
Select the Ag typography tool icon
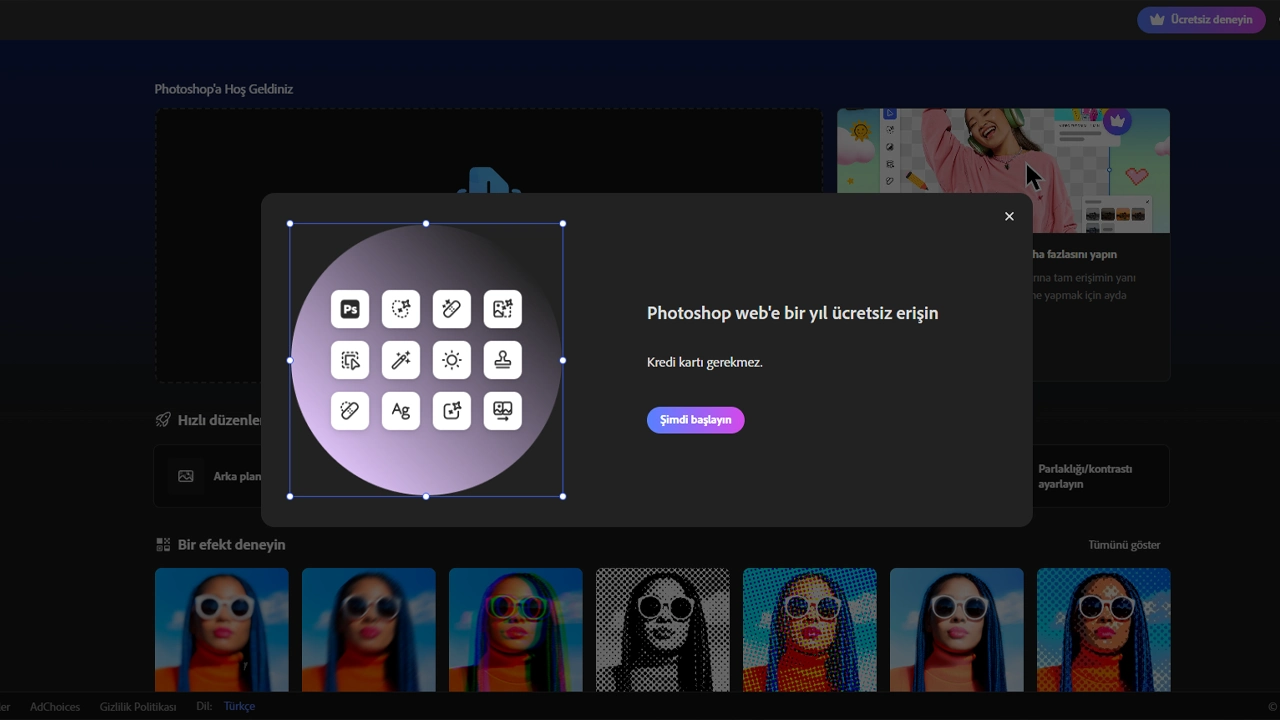coord(401,411)
